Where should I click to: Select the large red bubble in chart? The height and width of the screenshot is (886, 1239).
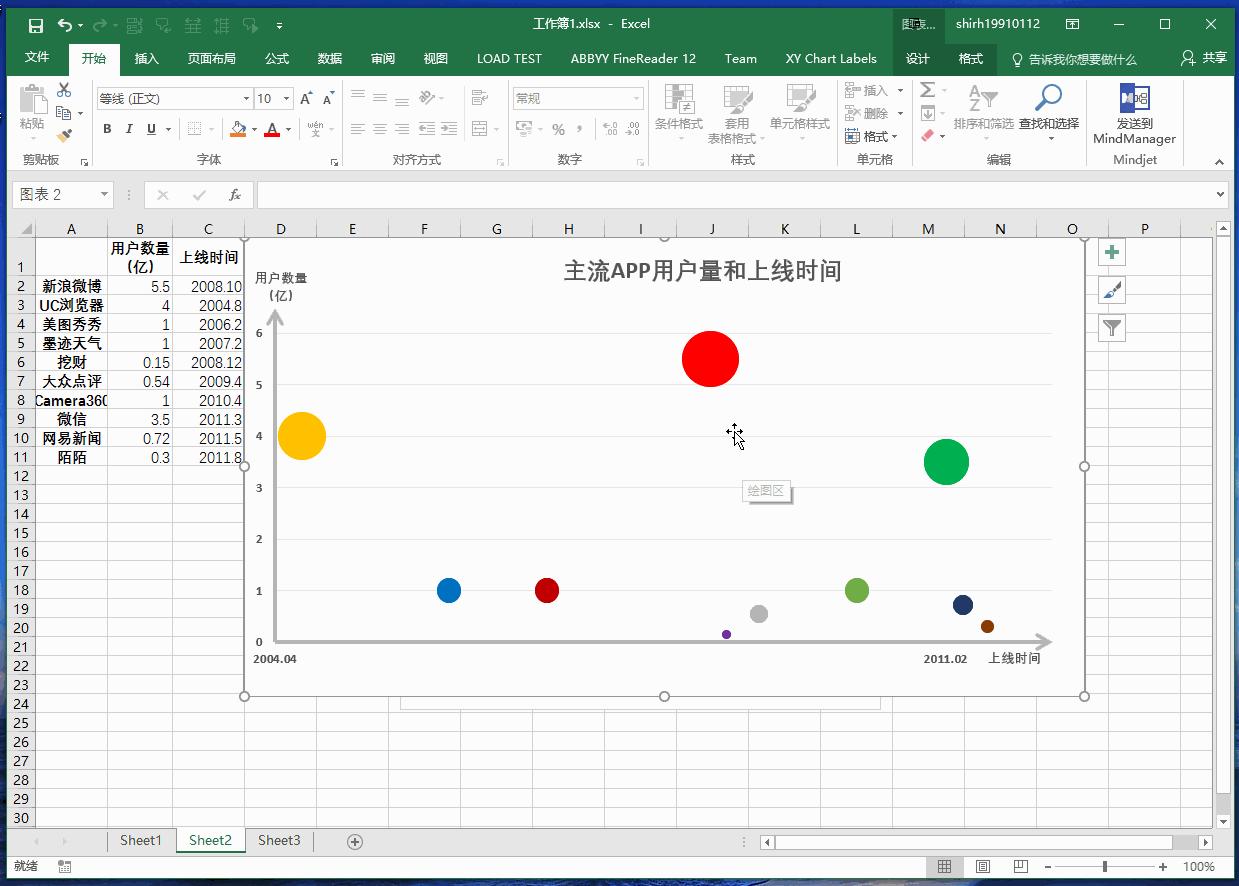[710, 359]
